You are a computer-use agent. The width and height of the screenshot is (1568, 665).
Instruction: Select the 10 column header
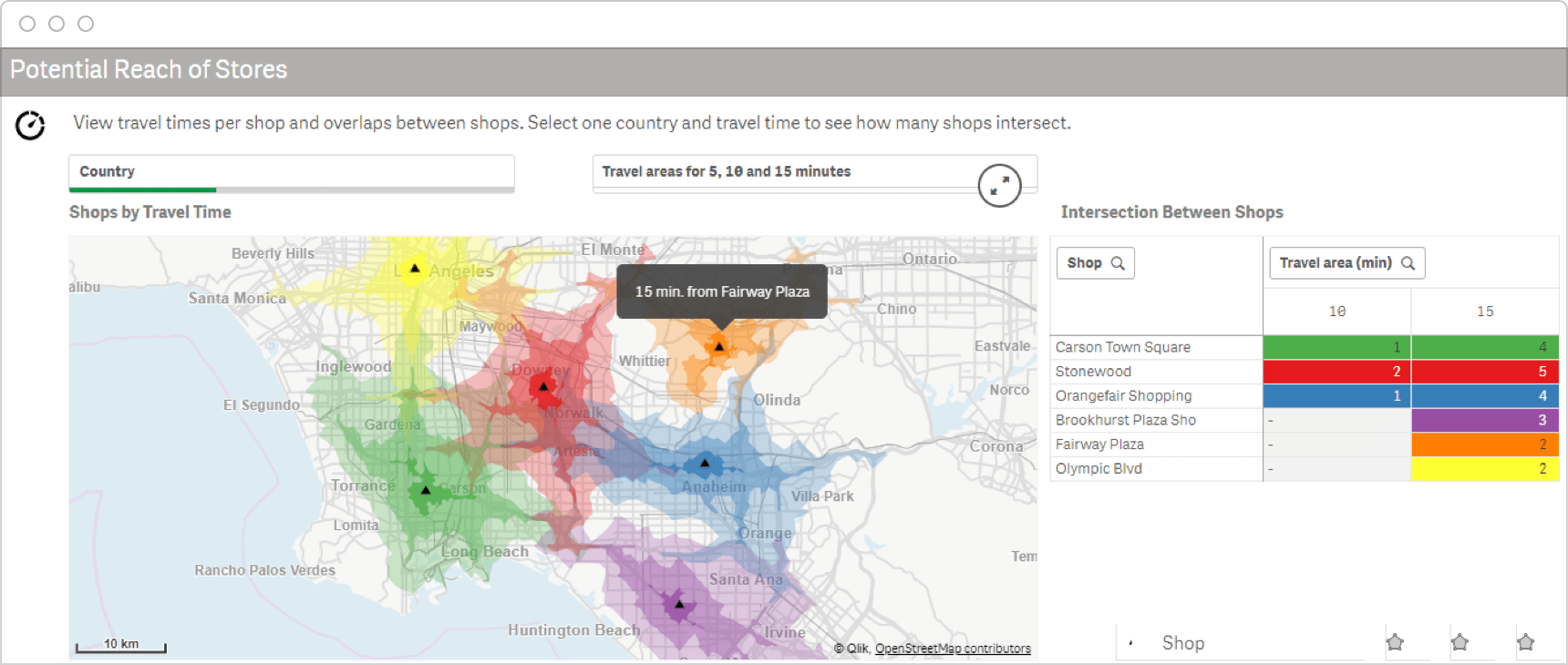tap(1336, 312)
